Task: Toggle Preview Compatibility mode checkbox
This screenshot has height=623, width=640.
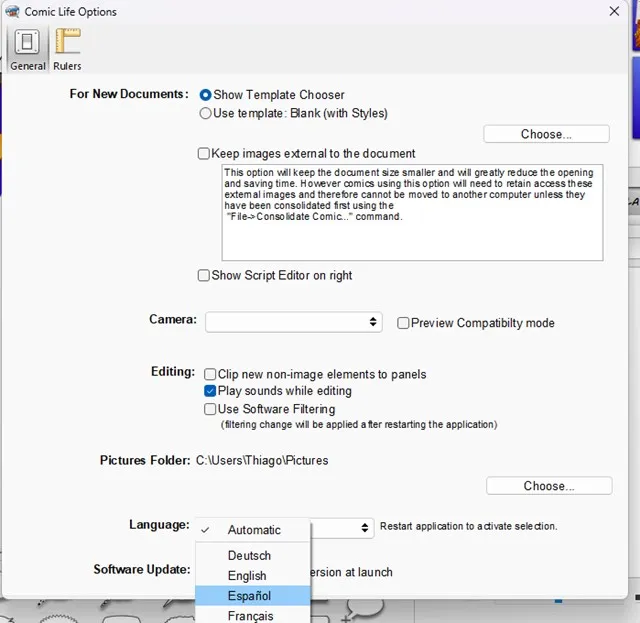Action: point(403,323)
